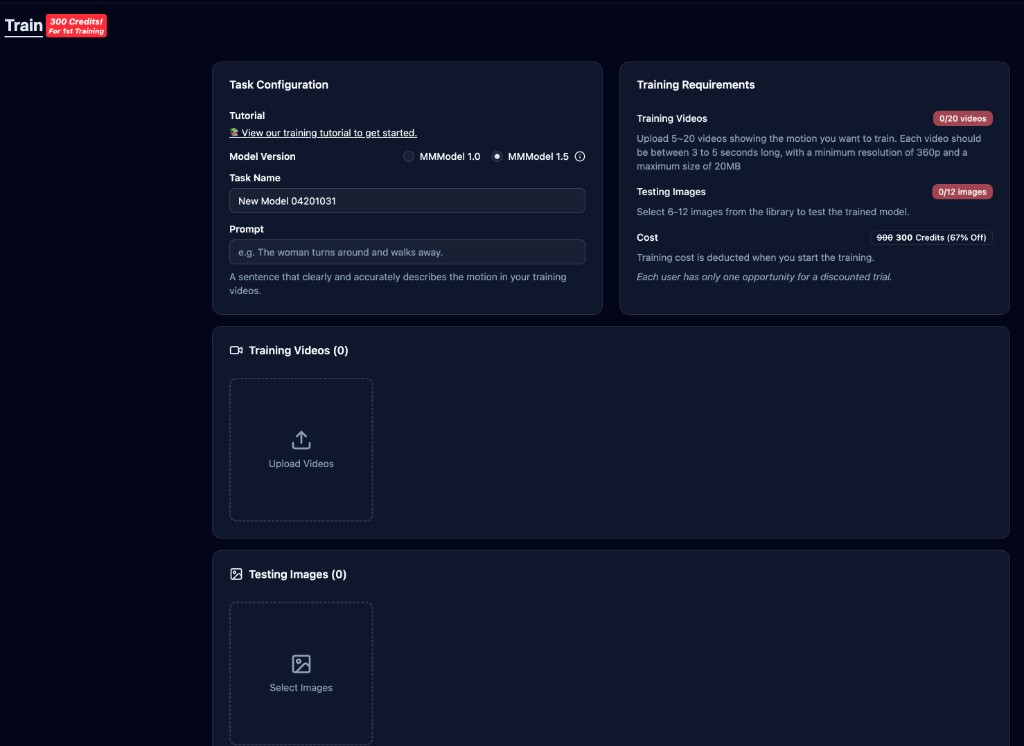Open the training tutorial link
1024x746 pixels.
(329, 133)
